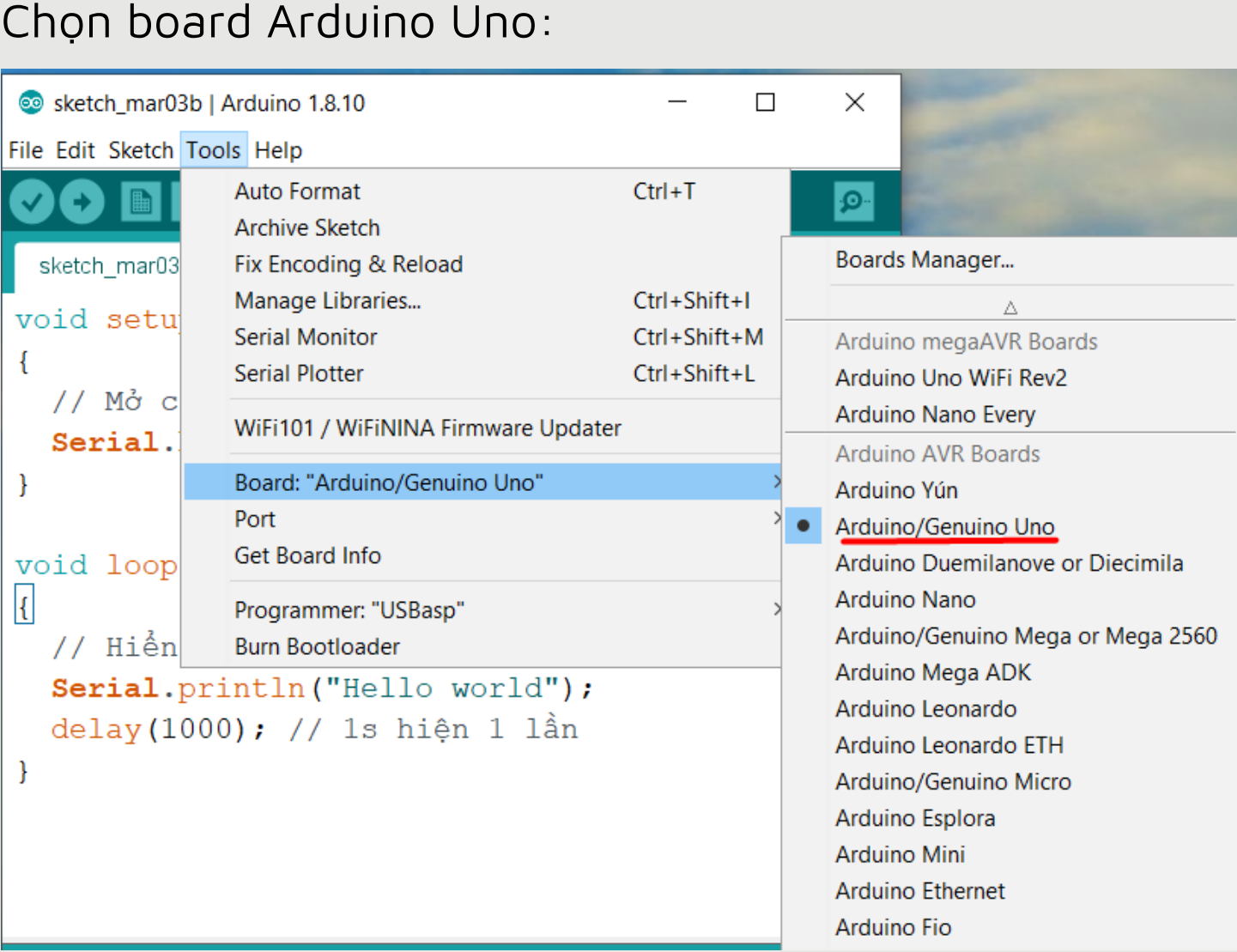Maximize the Arduino window
Image resolution: width=1237 pixels, height=952 pixels.
coord(765,103)
